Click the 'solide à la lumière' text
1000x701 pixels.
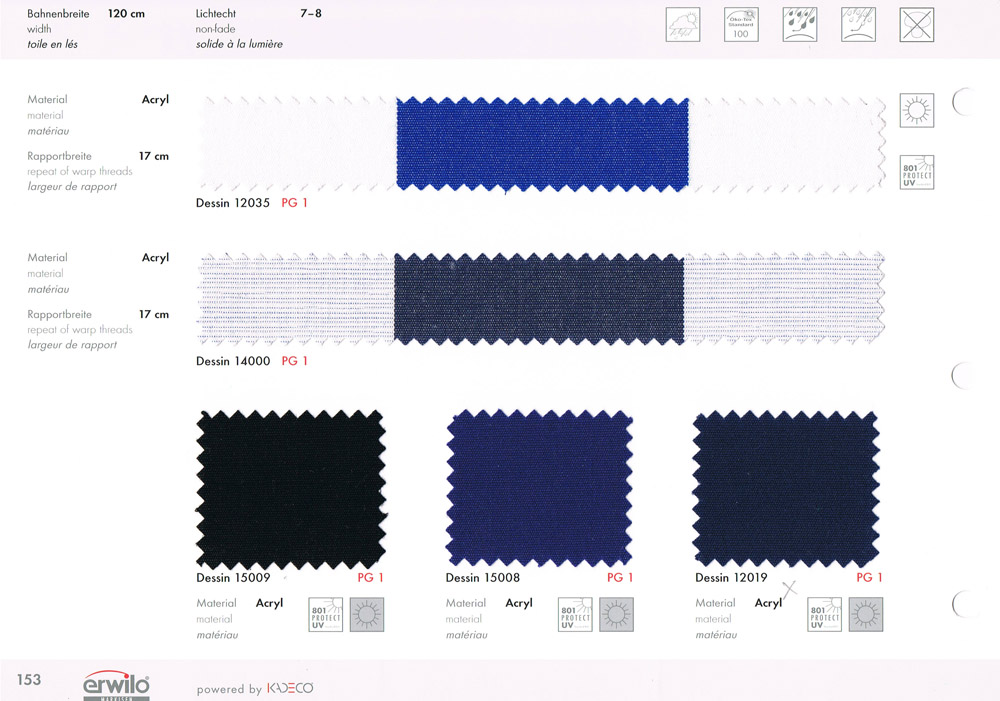(239, 44)
